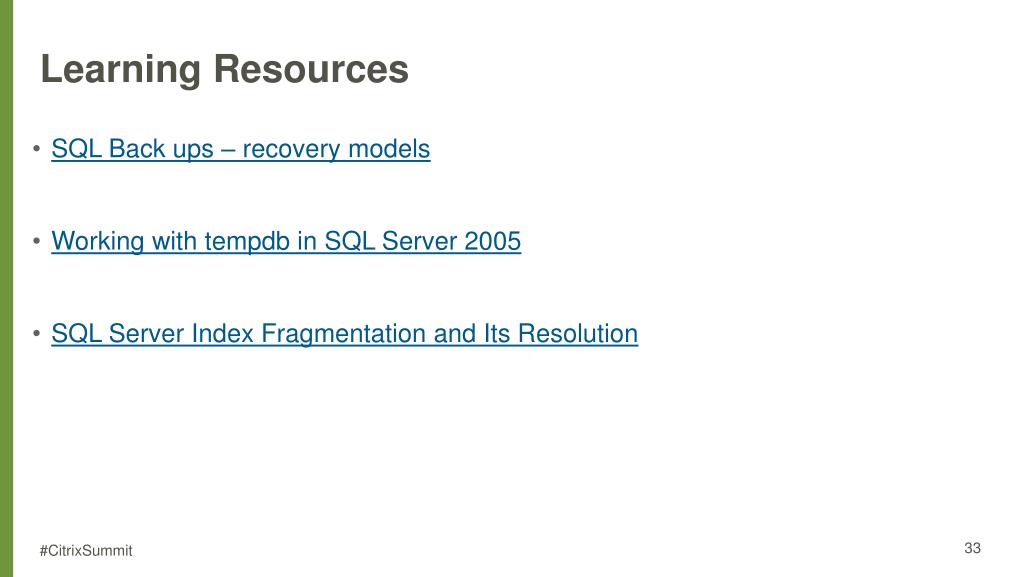Screen dimensions: 1023x577
Task: Open Working with tempdb in SQL Server 2005
Action: point(286,241)
